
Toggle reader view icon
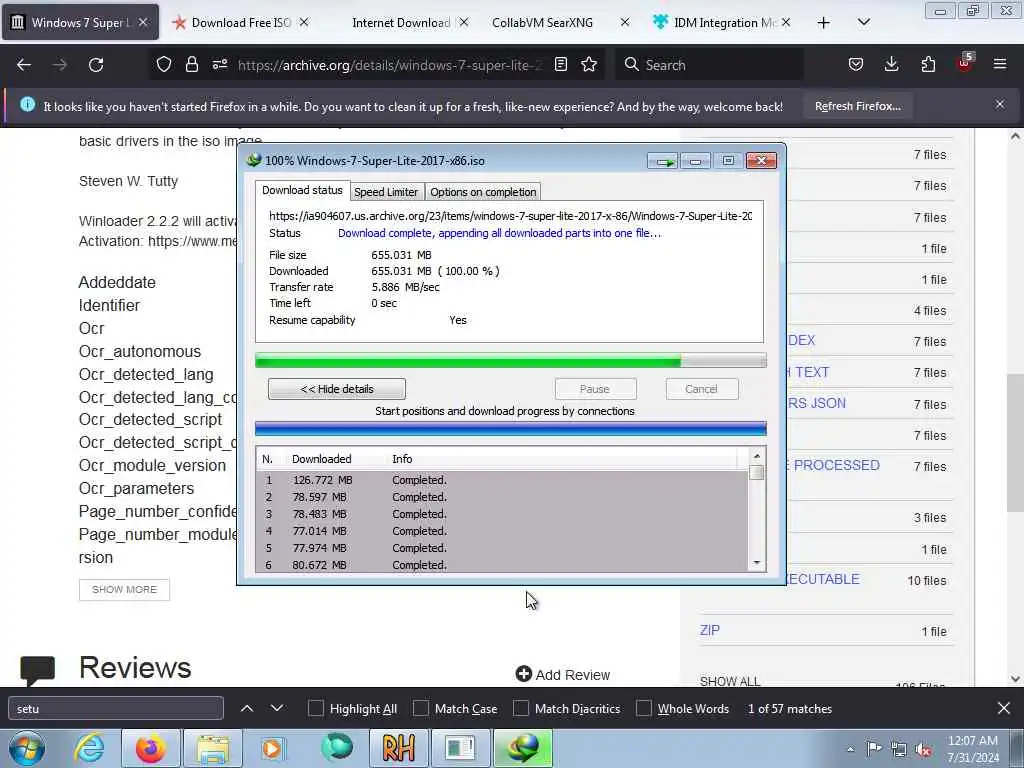560,64
